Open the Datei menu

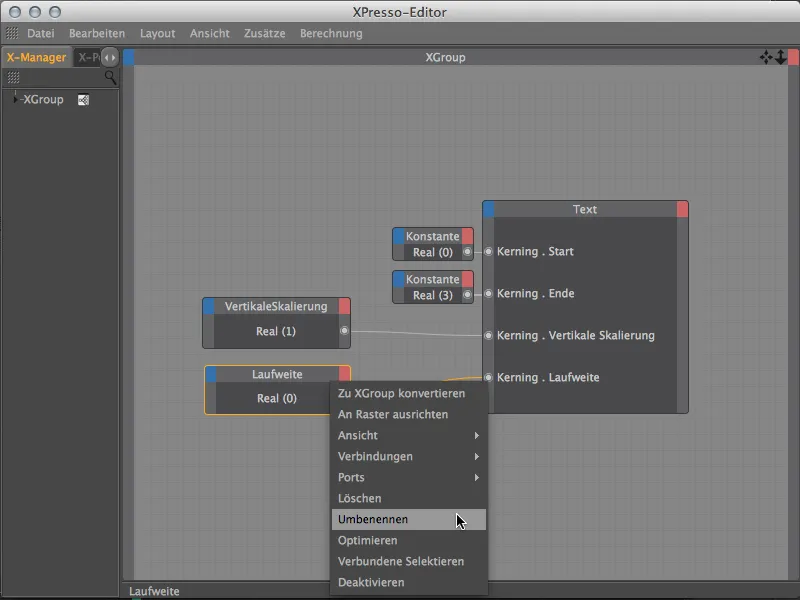41,33
